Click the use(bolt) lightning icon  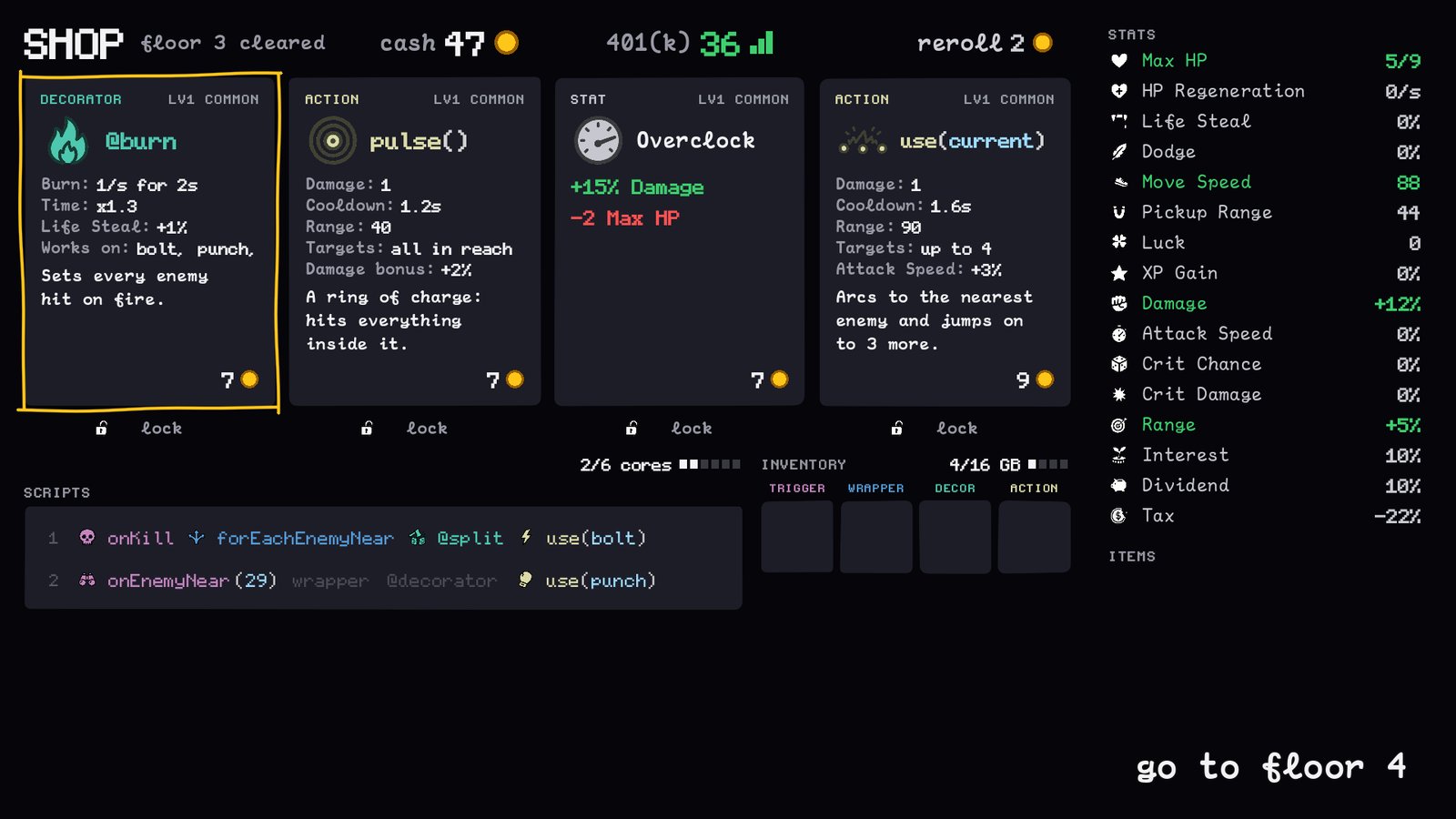pyautogui.click(x=526, y=538)
